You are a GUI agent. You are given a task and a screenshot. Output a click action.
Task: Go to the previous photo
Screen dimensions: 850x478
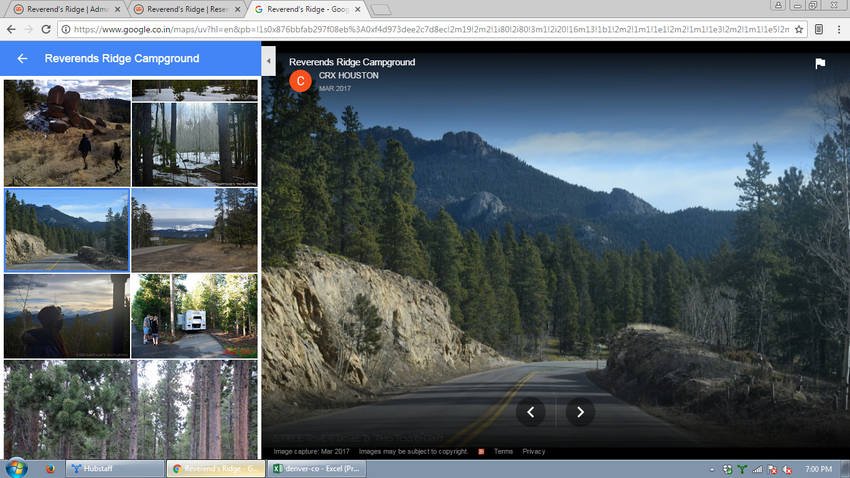(x=531, y=411)
